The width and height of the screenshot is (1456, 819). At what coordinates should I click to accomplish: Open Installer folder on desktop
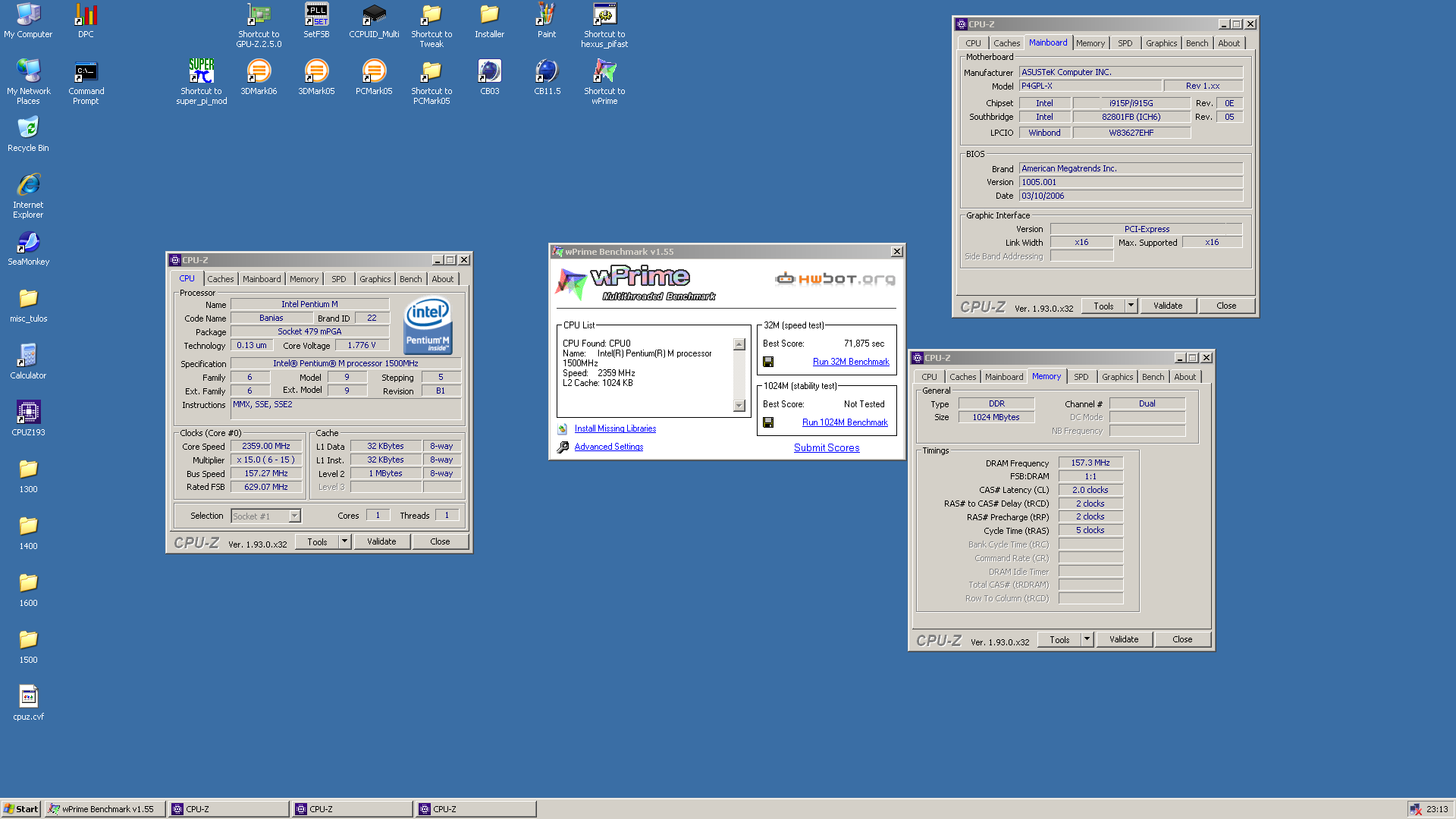[489, 20]
